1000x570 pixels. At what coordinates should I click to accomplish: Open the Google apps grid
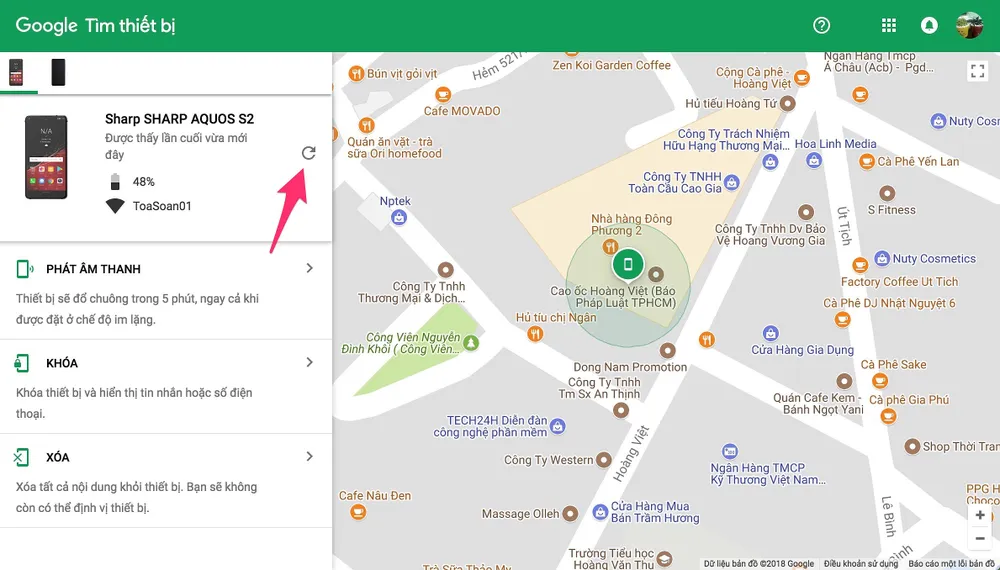pos(888,26)
